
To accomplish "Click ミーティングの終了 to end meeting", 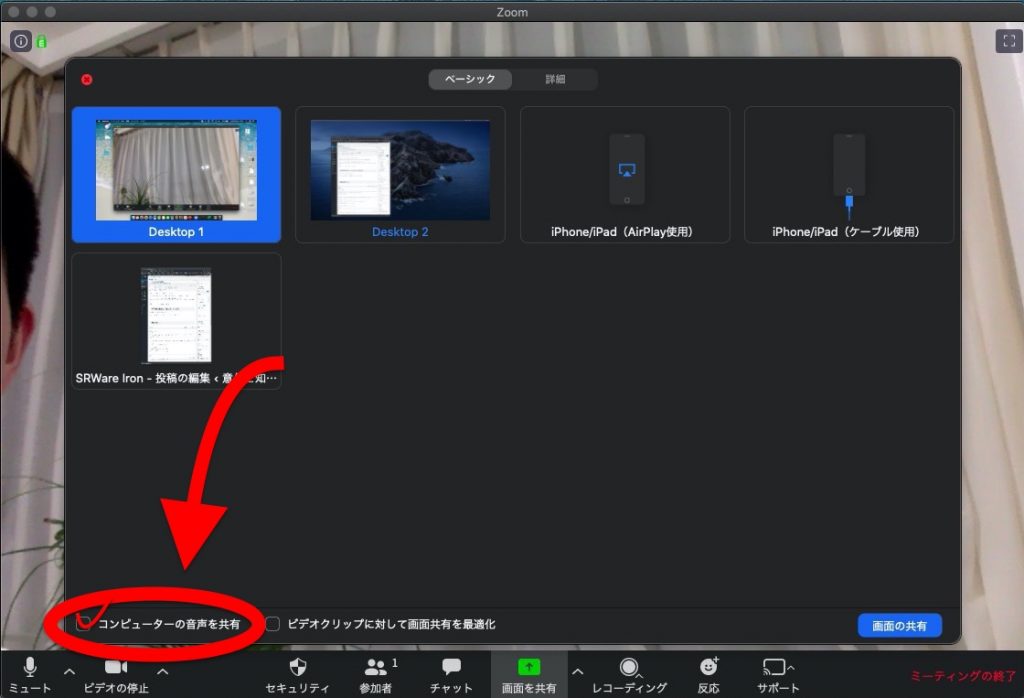I will (962, 677).
